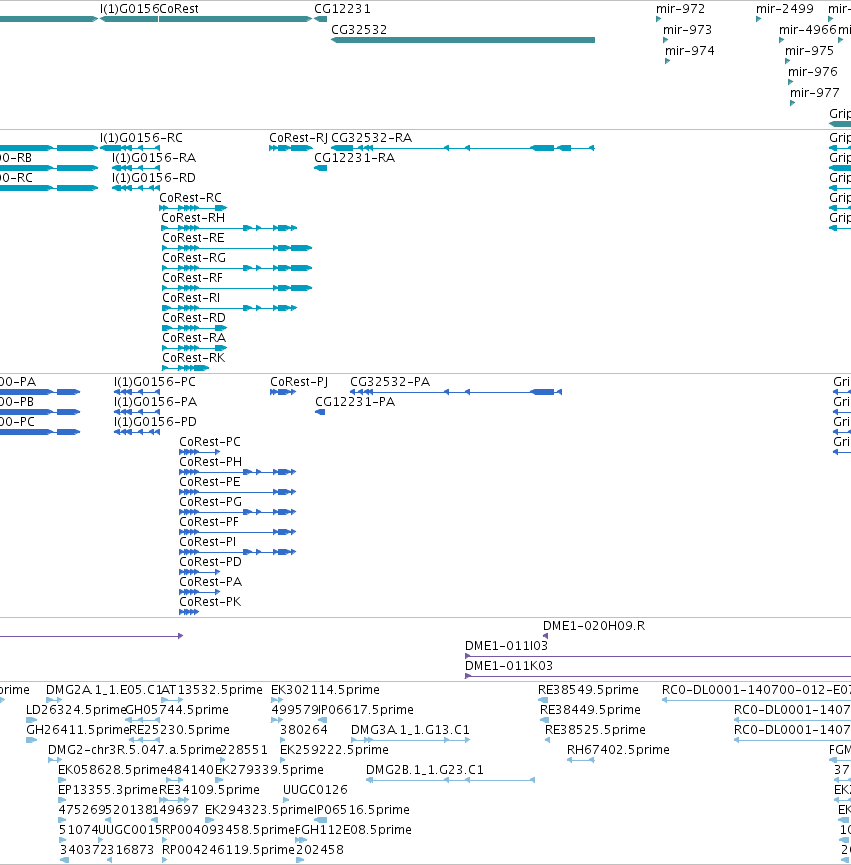Select the CoRest-PA protein feature
Screen dimensions: 851x865
pos(200,591)
